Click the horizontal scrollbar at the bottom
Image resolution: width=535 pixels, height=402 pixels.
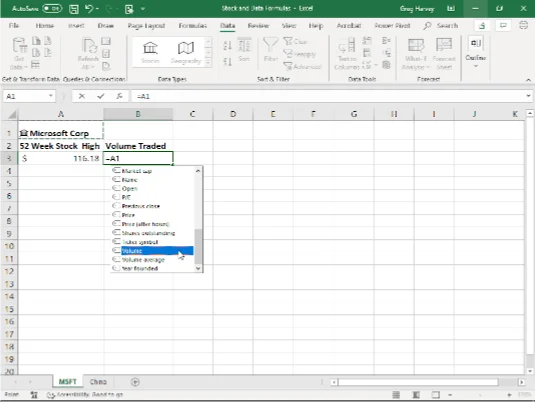(418, 382)
